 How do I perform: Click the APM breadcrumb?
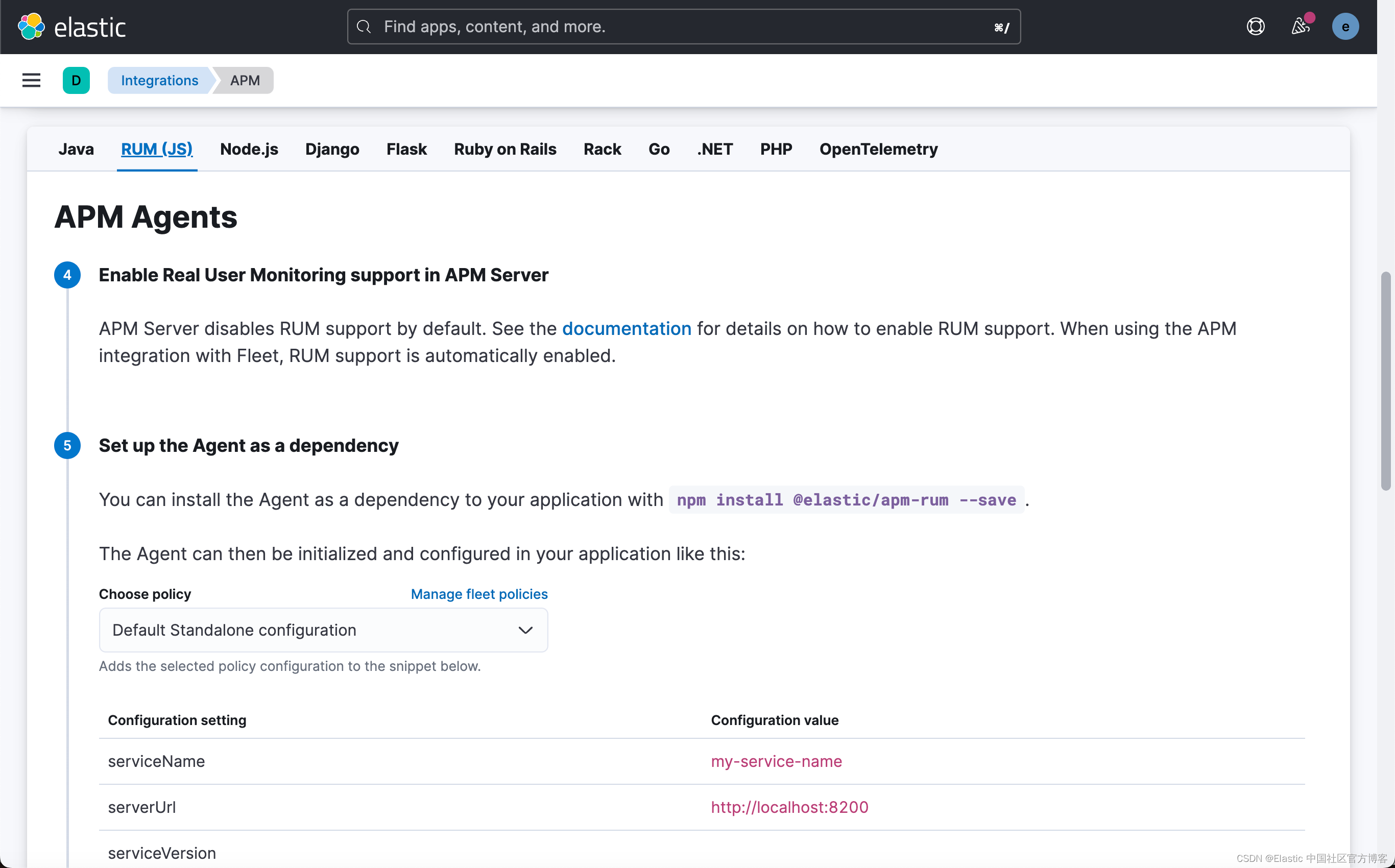coord(245,80)
